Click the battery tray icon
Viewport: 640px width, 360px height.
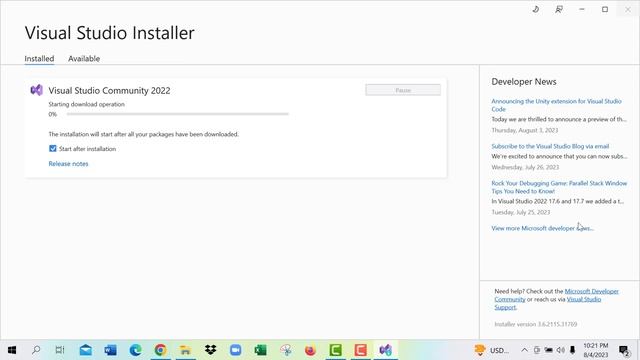549,350
